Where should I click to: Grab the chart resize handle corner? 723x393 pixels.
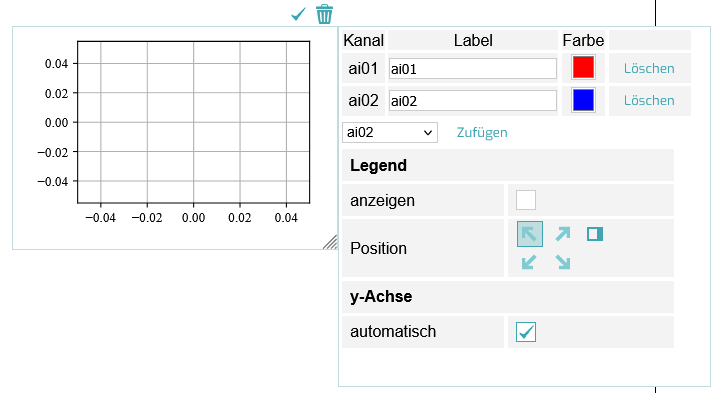(x=330, y=242)
